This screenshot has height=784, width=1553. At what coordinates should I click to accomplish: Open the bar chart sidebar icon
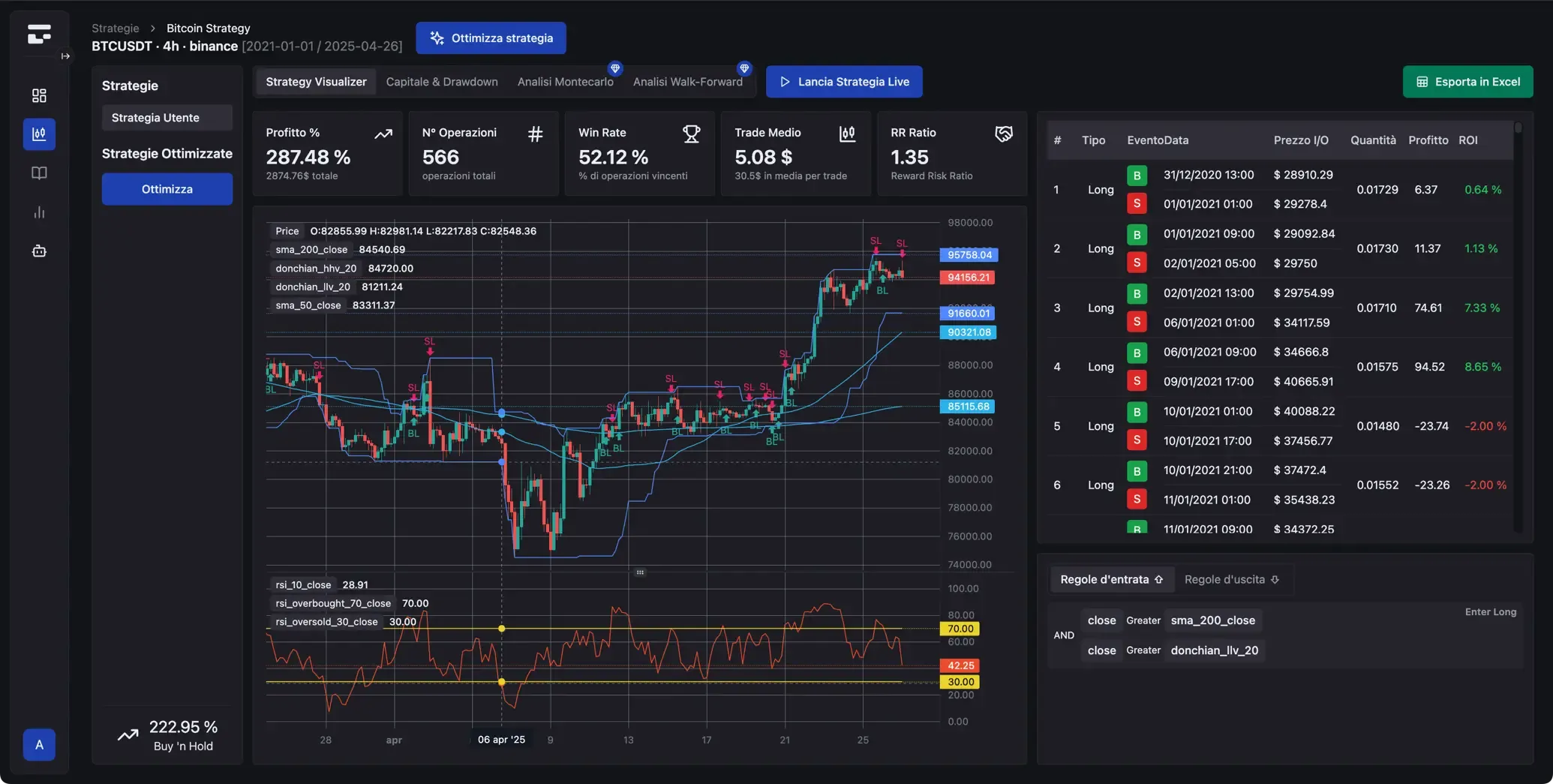pos(39,212)
